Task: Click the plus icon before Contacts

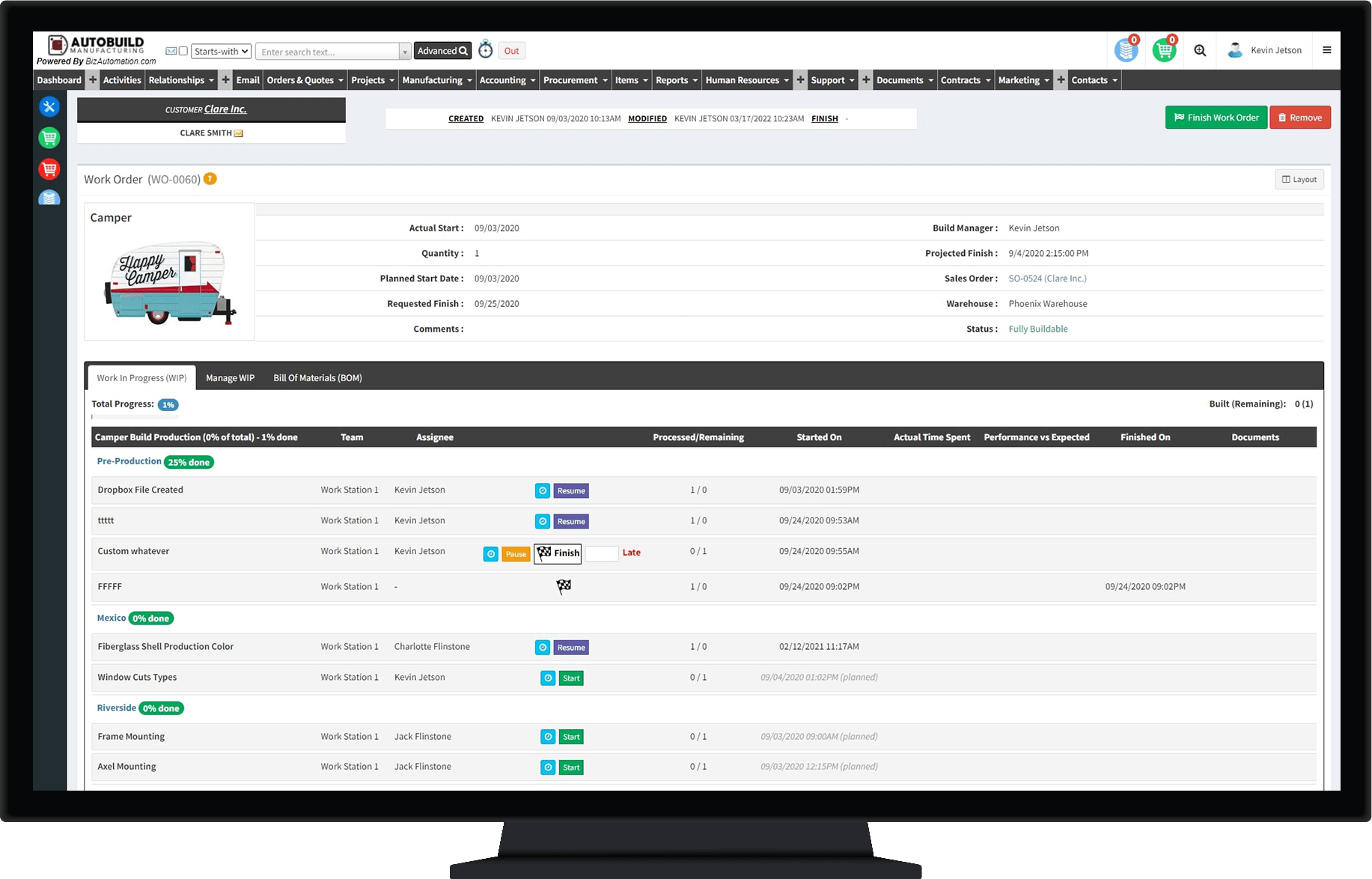Action: click(1061, 80)
